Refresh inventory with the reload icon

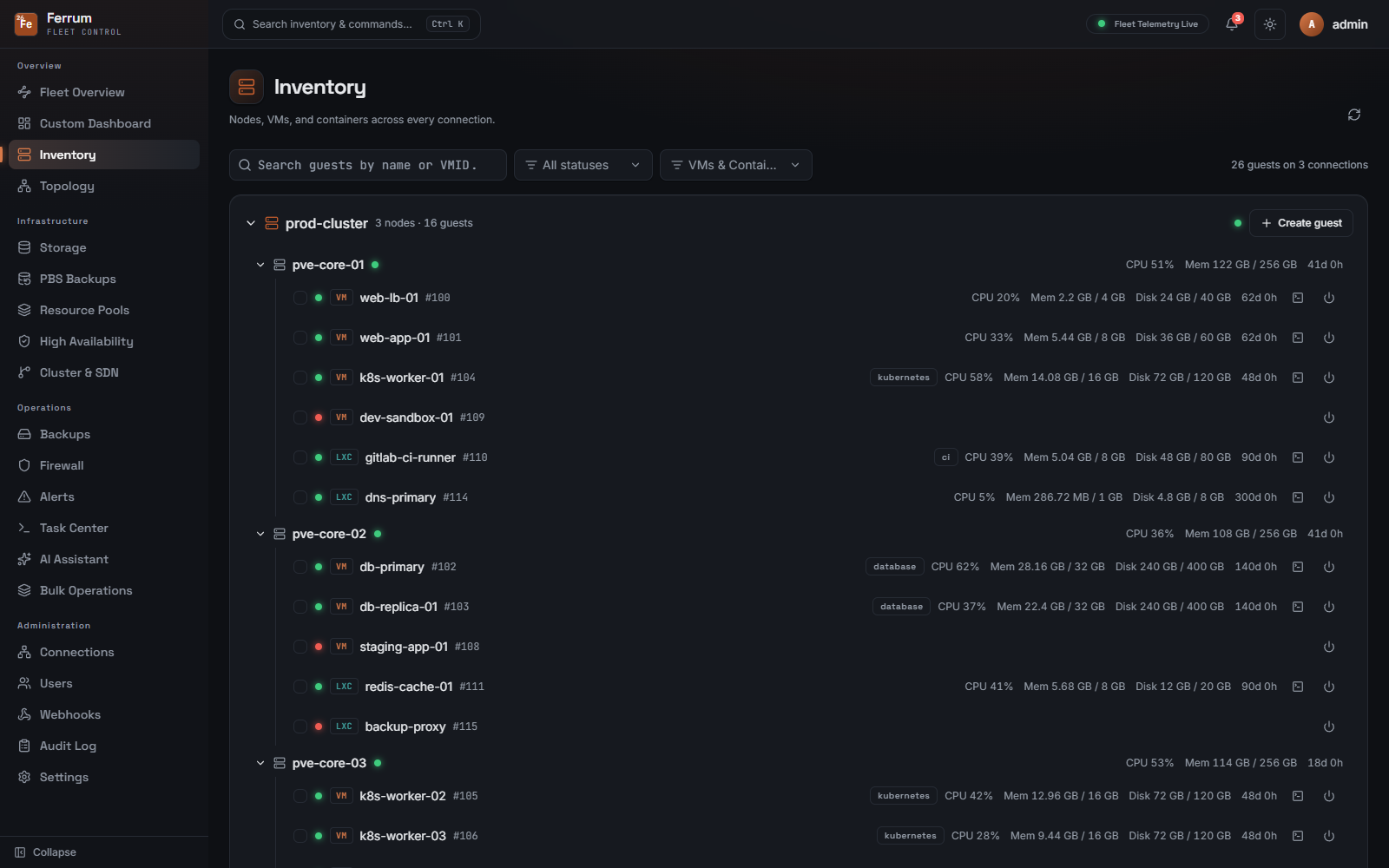point(1354,115)
